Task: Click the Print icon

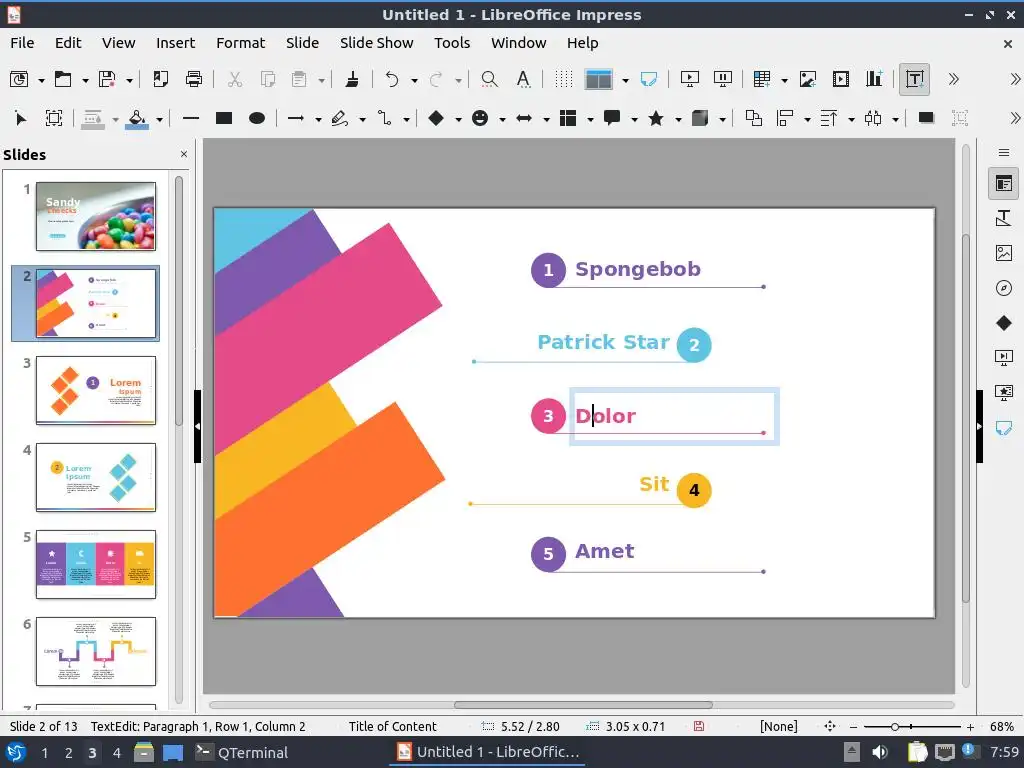Action: point(194,79)
